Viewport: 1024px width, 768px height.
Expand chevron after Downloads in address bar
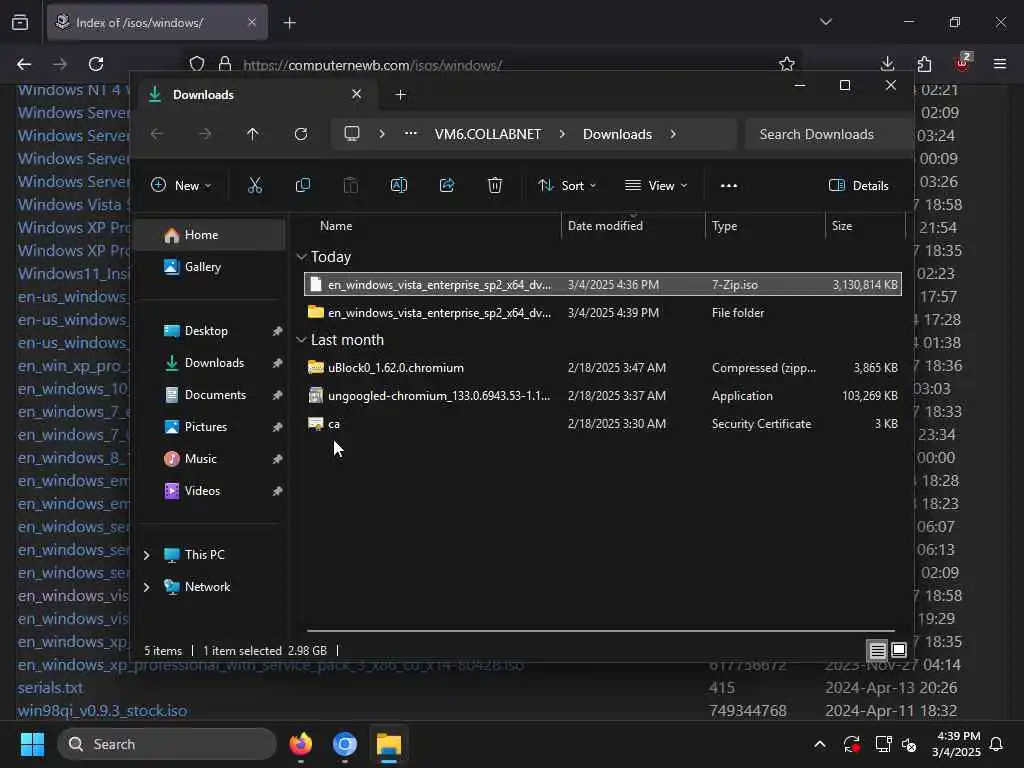(x=673, y=134)
